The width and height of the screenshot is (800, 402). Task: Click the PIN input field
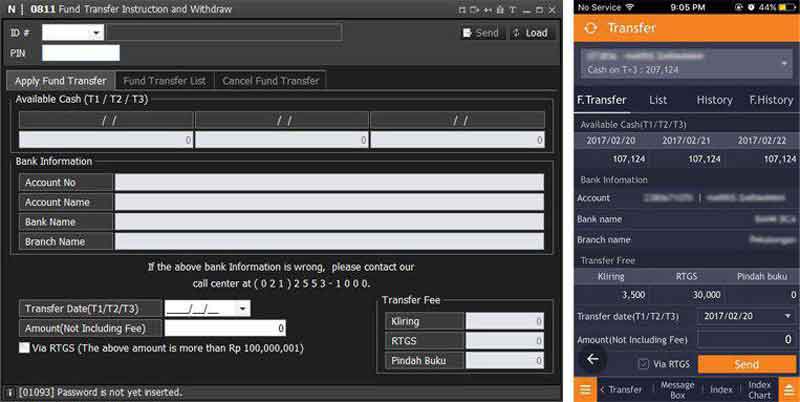[80, 53]
